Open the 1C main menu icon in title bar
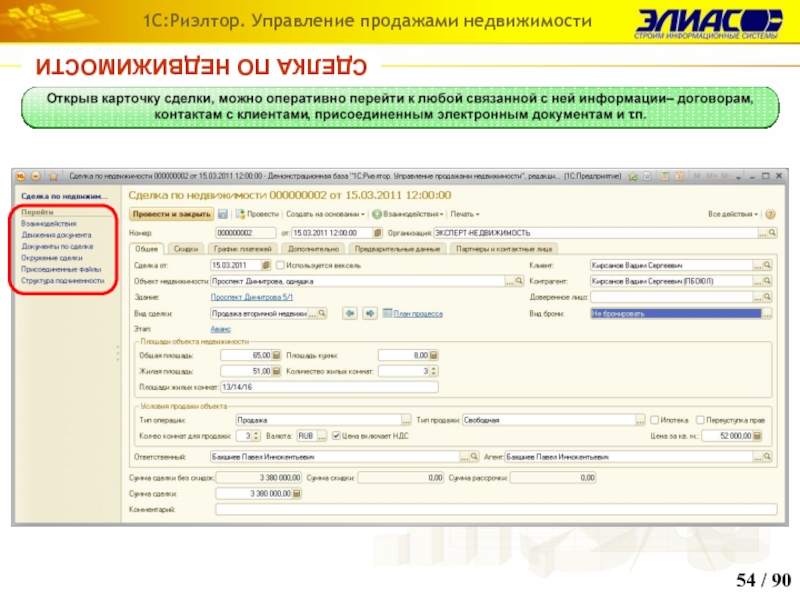This screenshot has height=600, width=800. click(20, 177)
